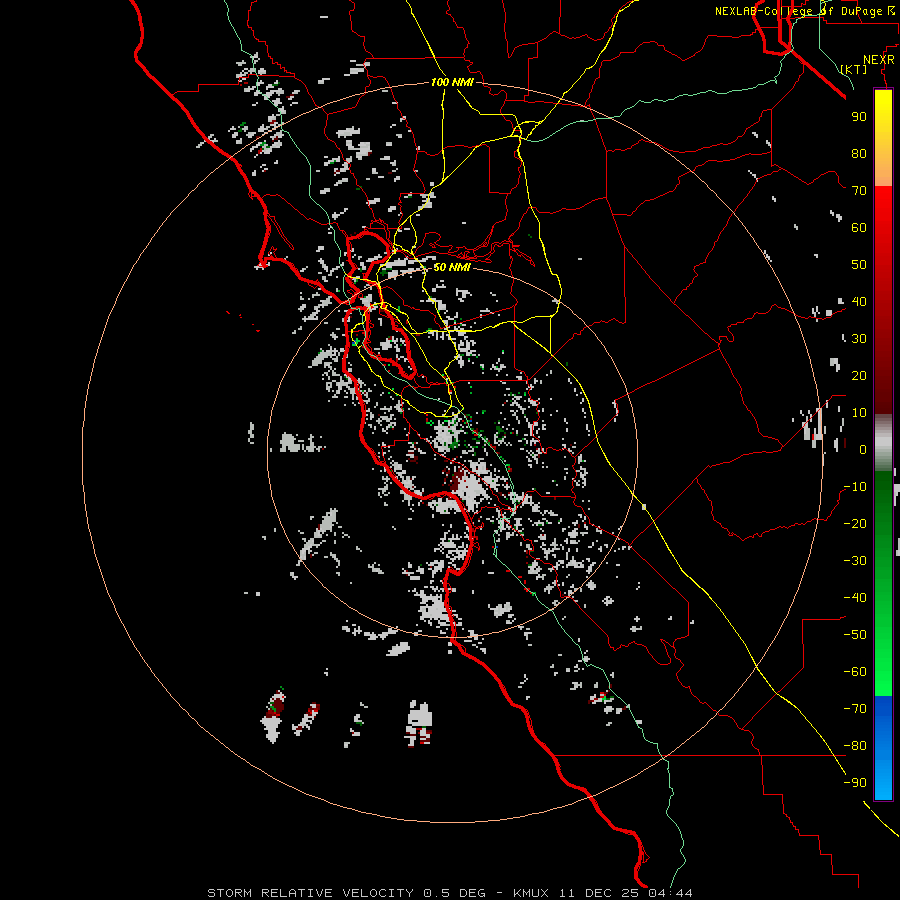Click the -40 value on the velocity scale
Image resolution: width=900 pixels, height=900 pixels.
click(855, 598)
